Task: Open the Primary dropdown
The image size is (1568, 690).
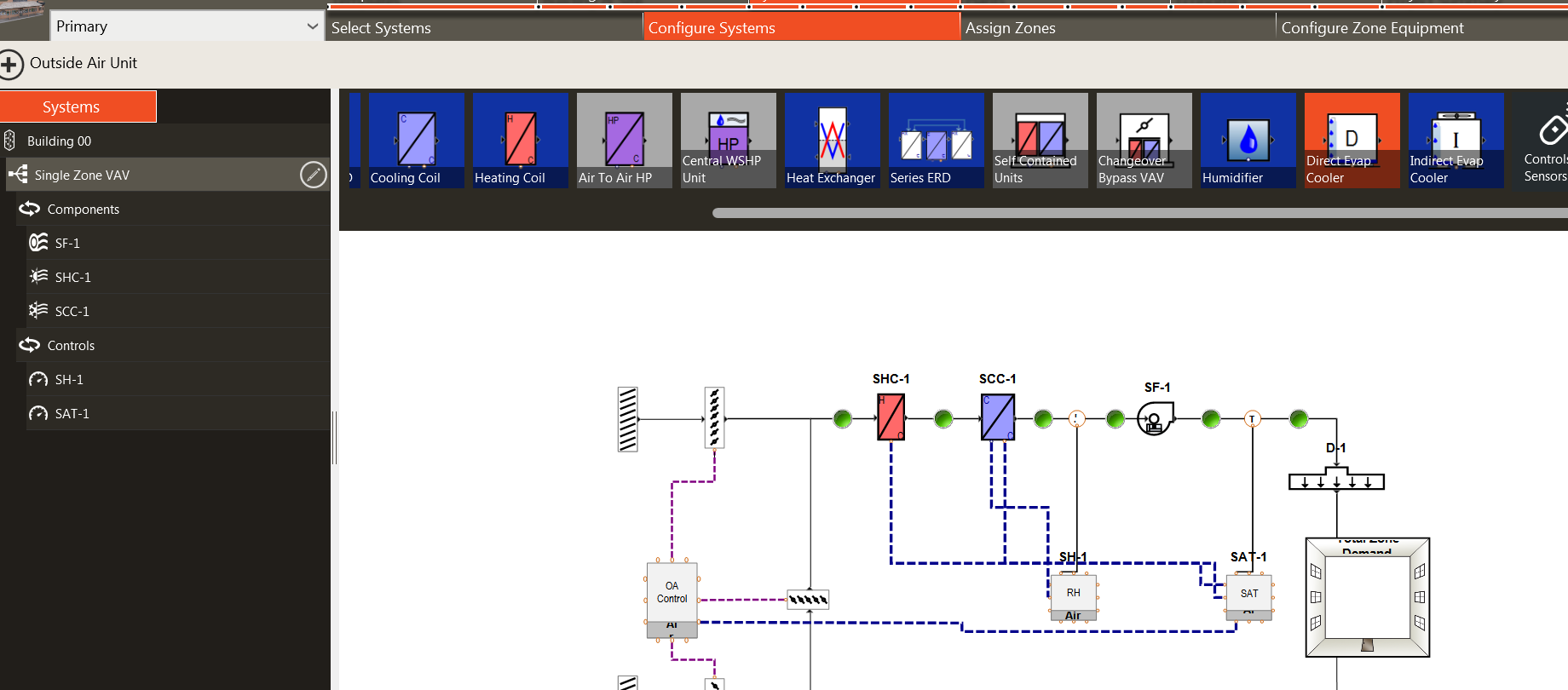Action: (187, 26)
